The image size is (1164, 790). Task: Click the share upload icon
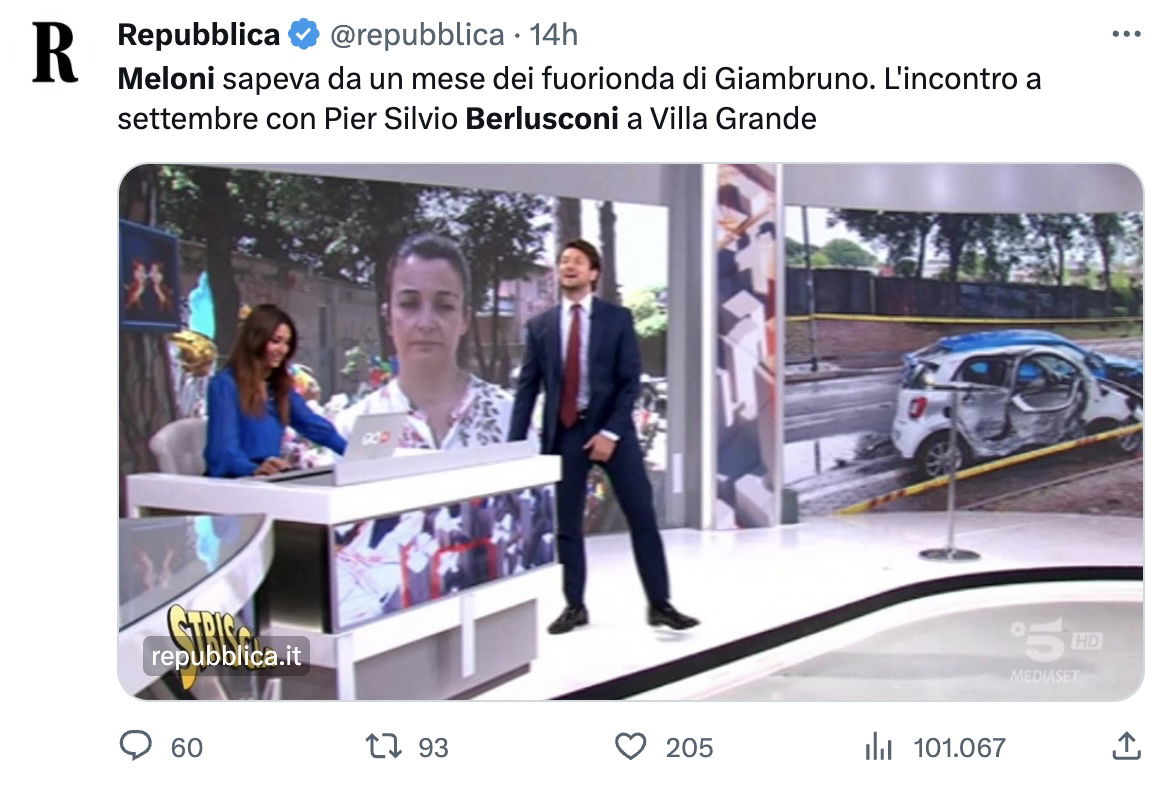pos(1126,745)
